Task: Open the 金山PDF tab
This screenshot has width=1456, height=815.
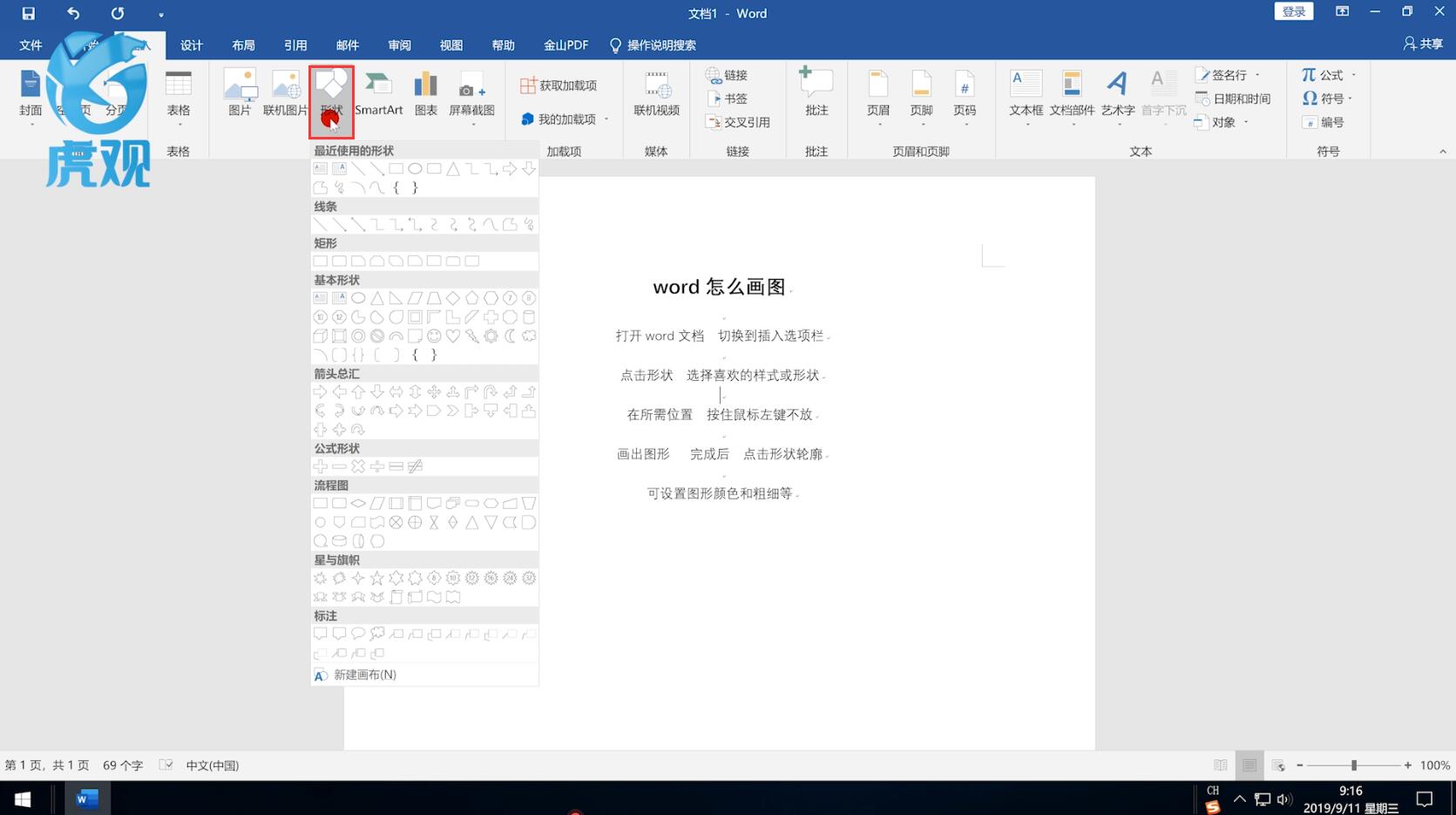Action: [565, 45]
